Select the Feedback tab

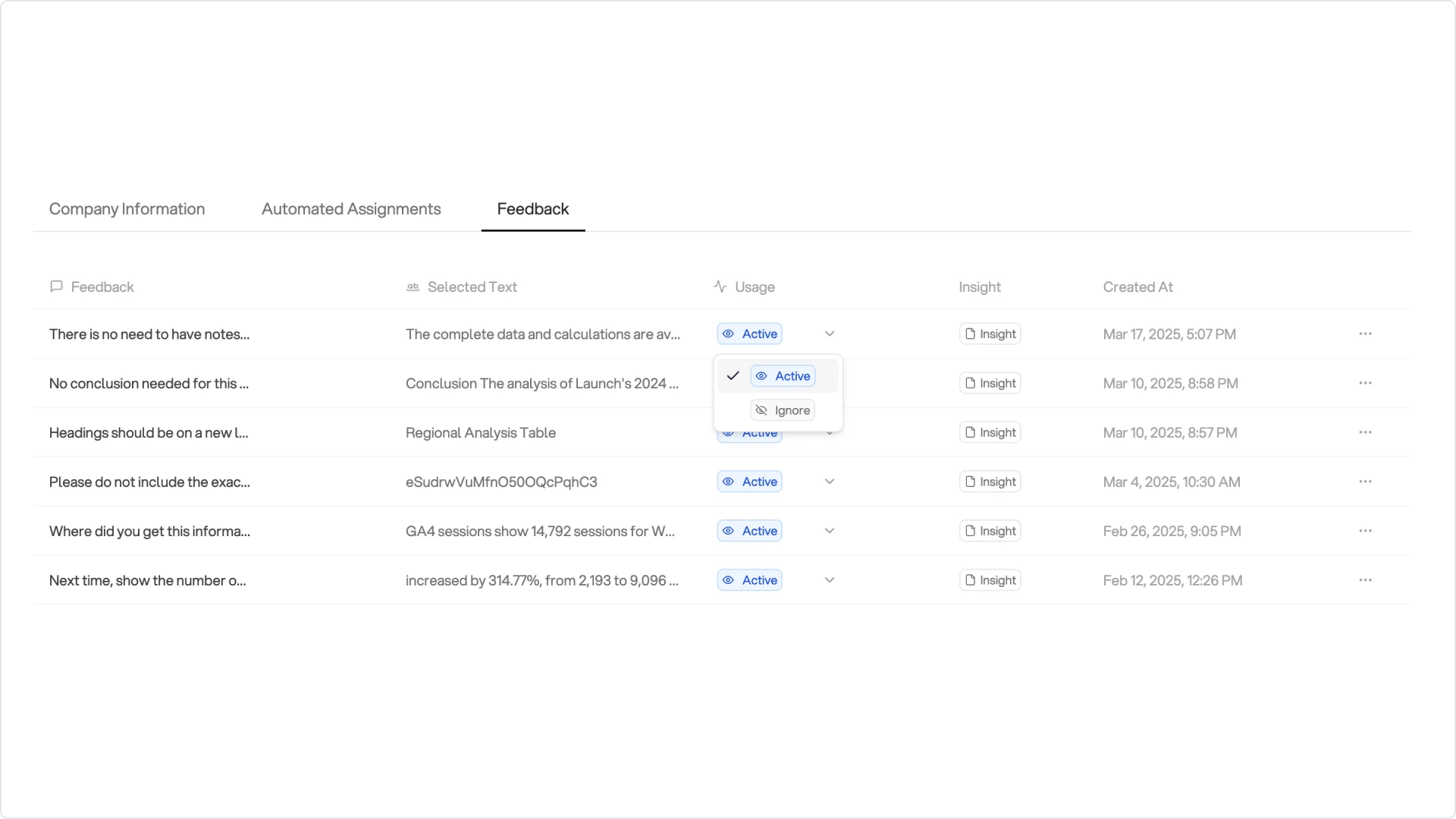pos(533,209)
